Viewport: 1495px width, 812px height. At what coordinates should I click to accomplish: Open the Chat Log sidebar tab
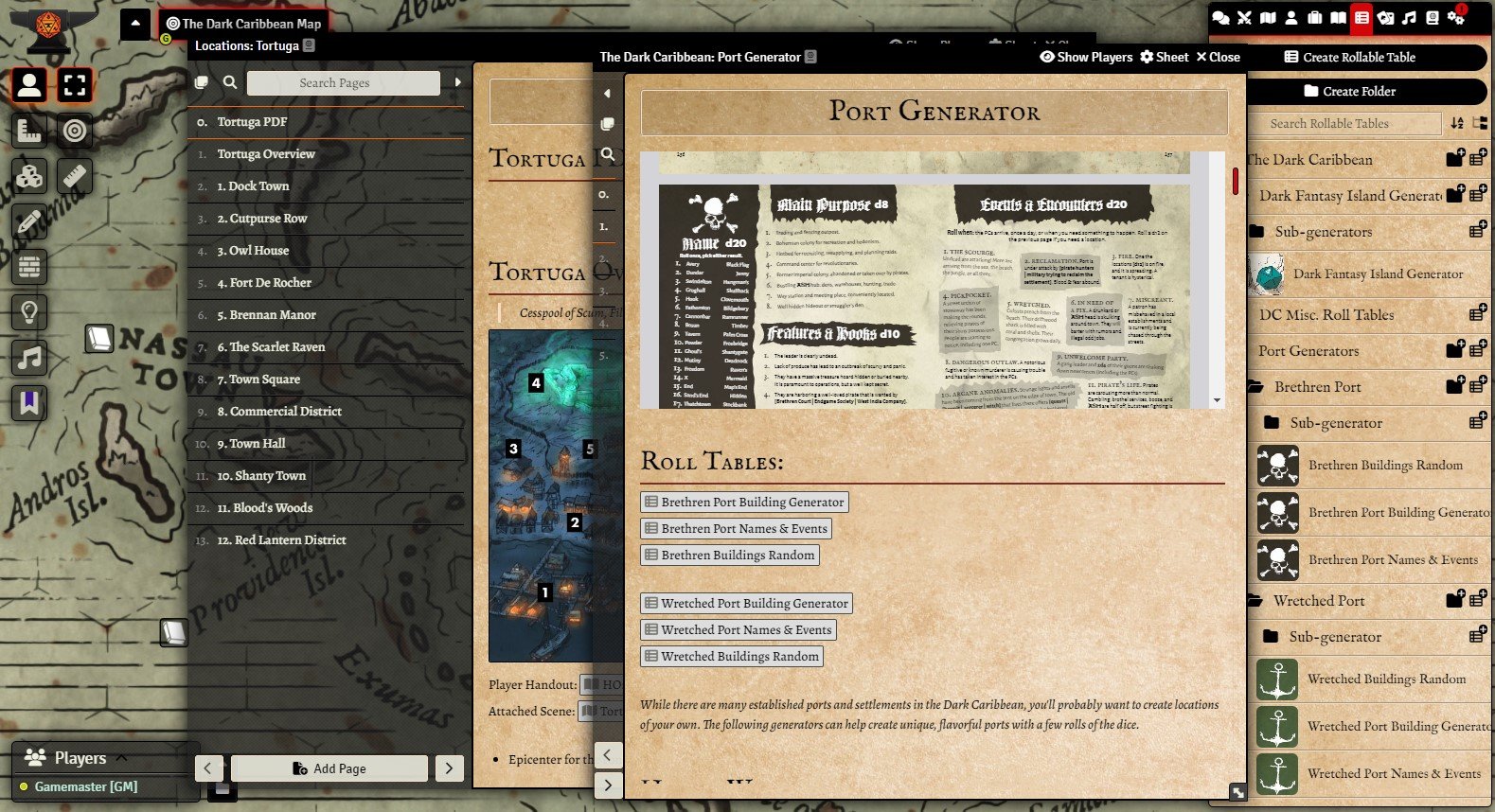click(x=1221, y=17)
